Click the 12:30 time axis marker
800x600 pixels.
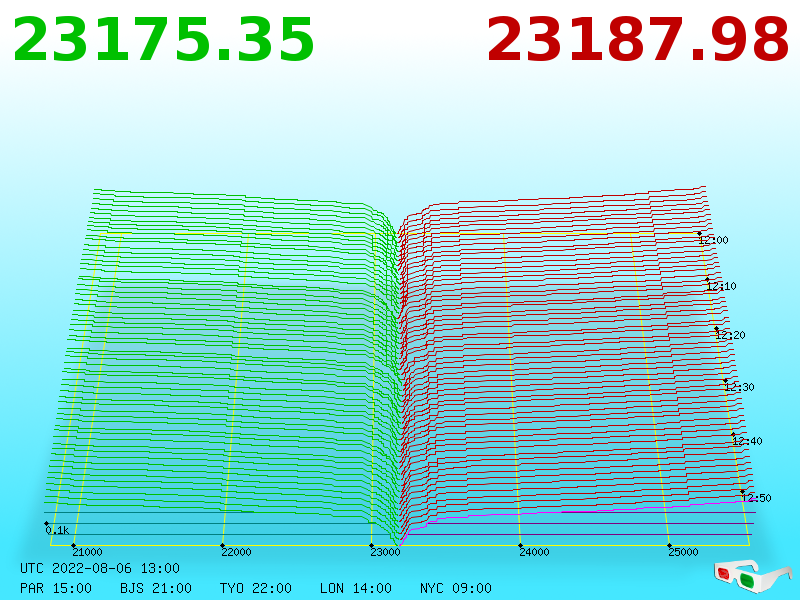[739, 387]
